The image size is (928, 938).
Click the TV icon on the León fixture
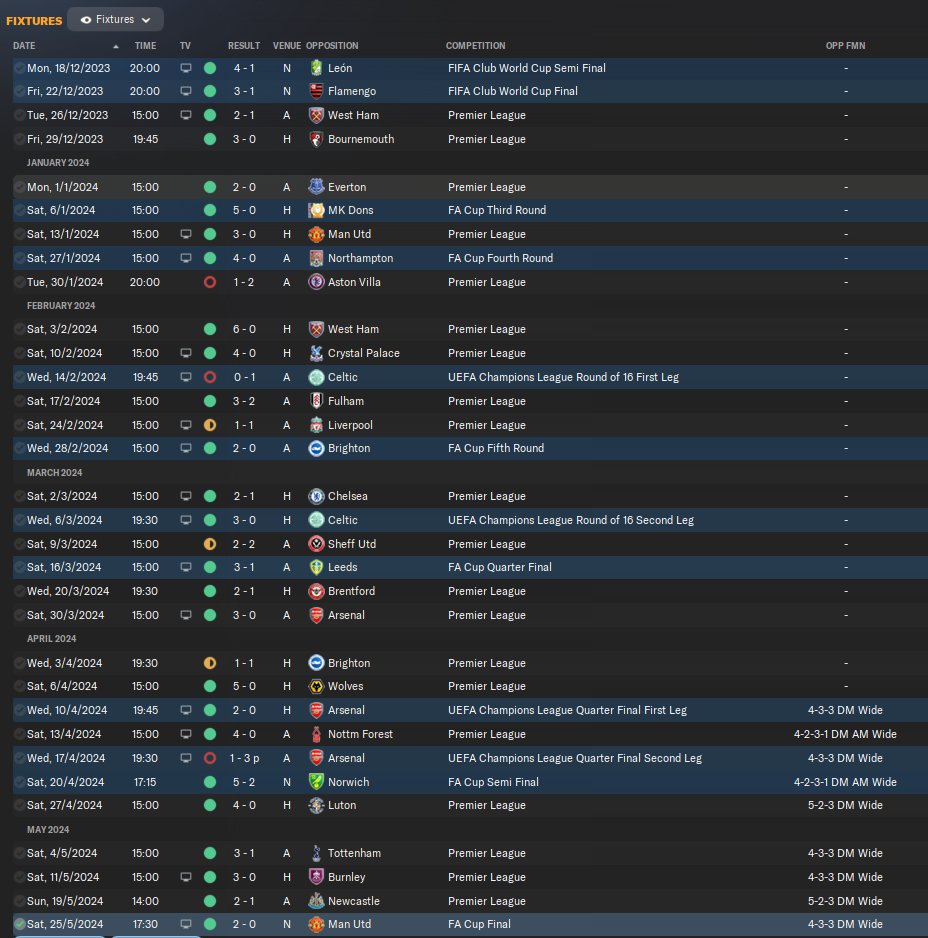tap(186, 68)
